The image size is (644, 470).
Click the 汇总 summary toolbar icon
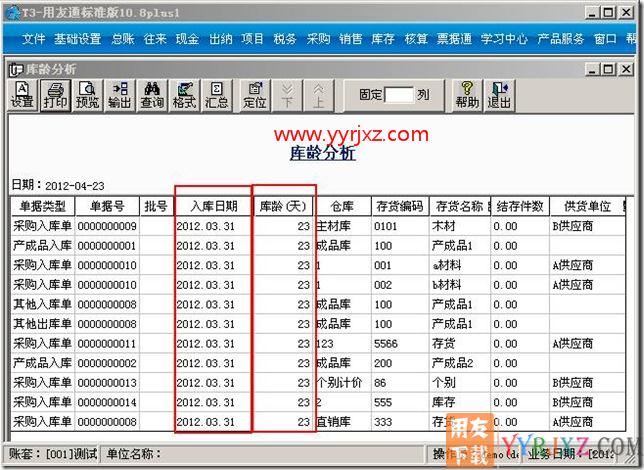[x=216, y=95]
